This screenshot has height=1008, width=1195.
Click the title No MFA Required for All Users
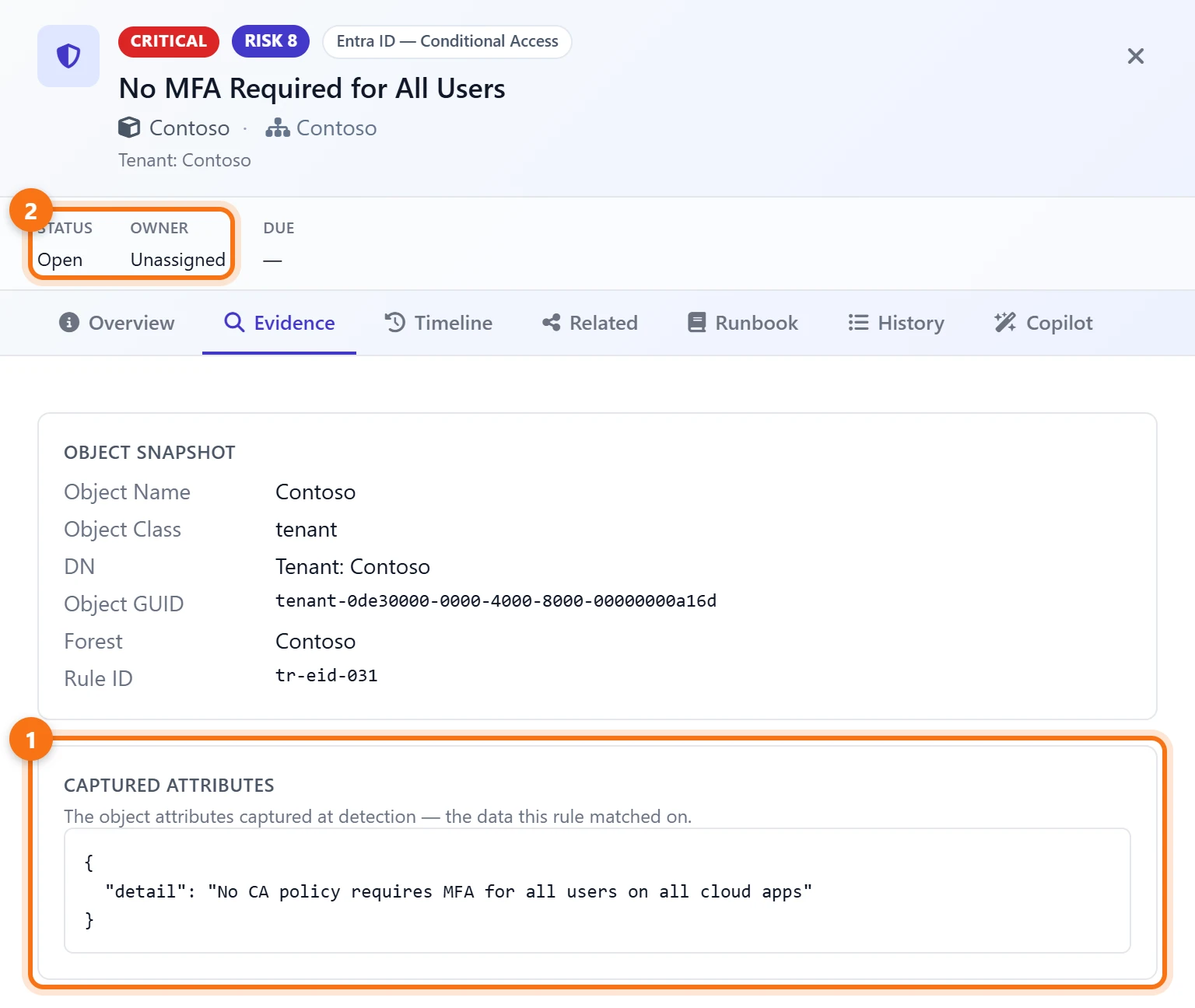312,89
